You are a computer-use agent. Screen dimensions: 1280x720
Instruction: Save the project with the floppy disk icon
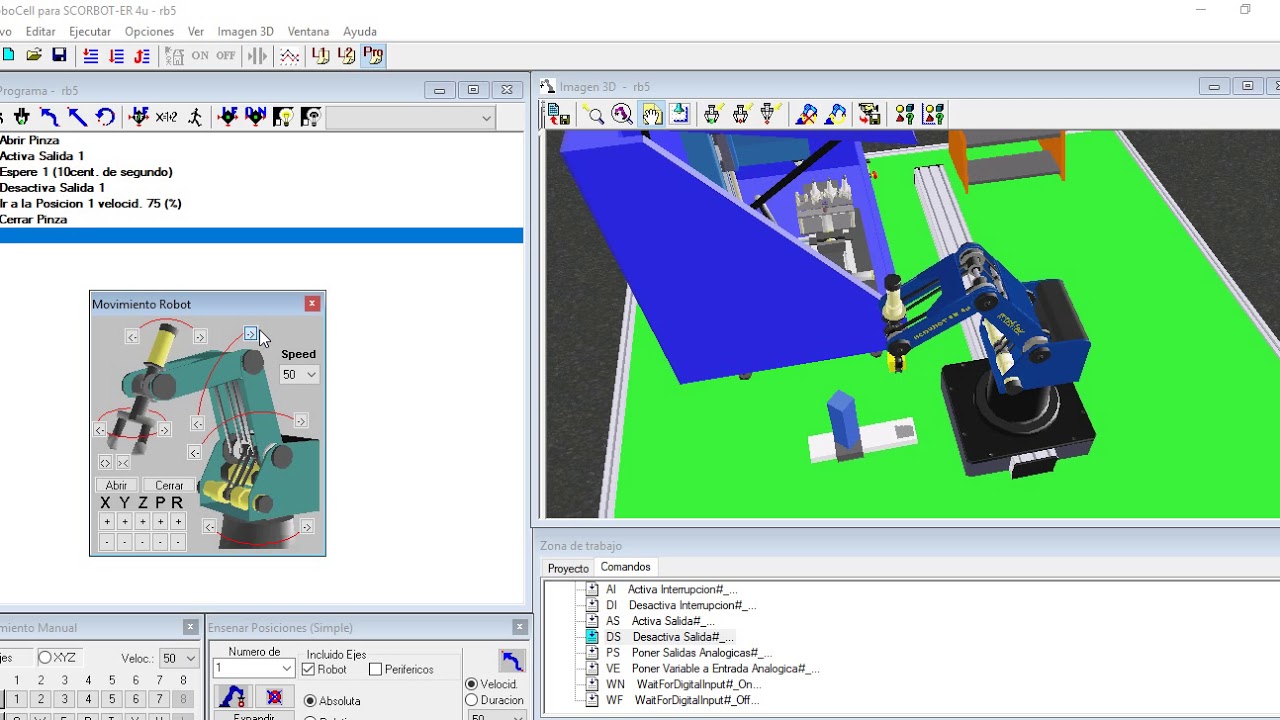[59, 56]
